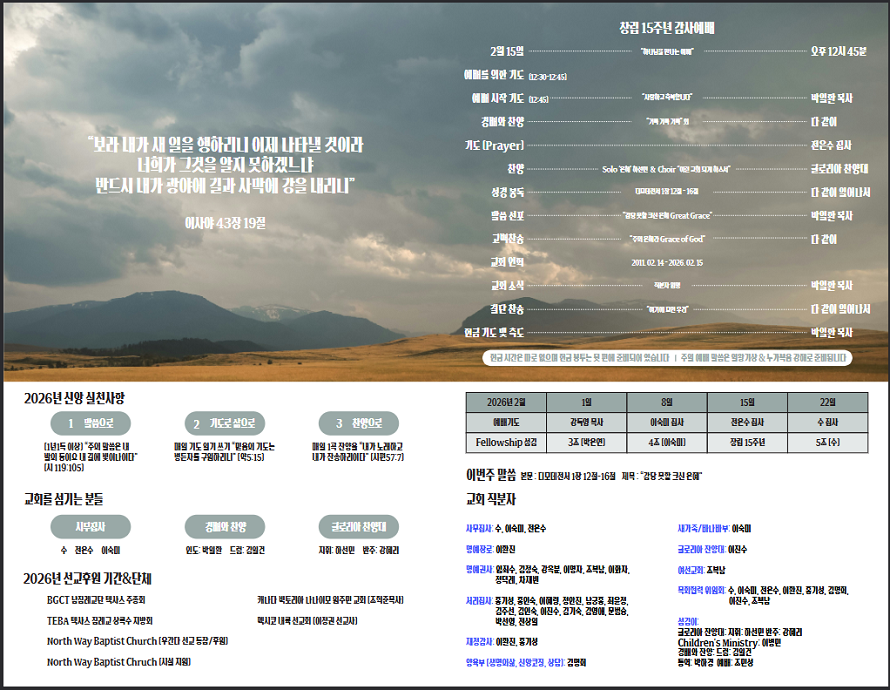
Task: Click the heading '2026년 신앙 실천사항'
Action: [x=74, y=398]
